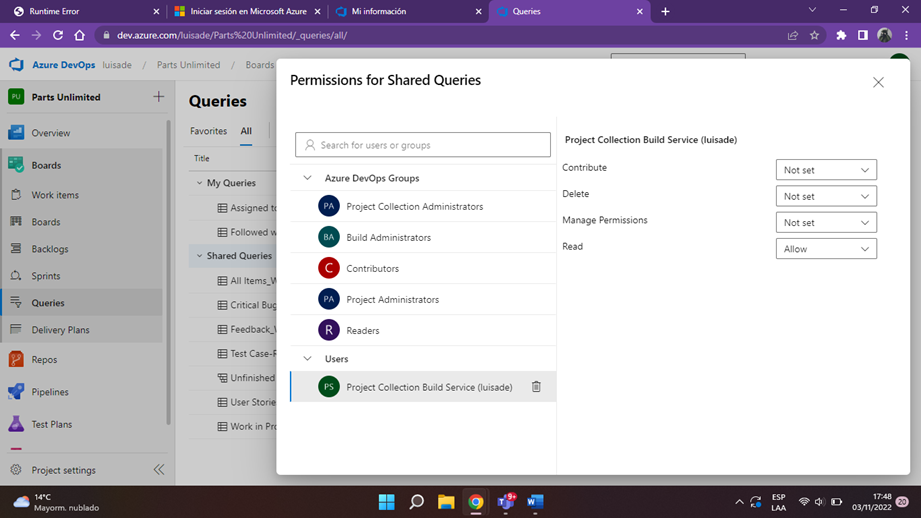
Task: Open Backlogs in sidebar
Action: click(49, 249)
